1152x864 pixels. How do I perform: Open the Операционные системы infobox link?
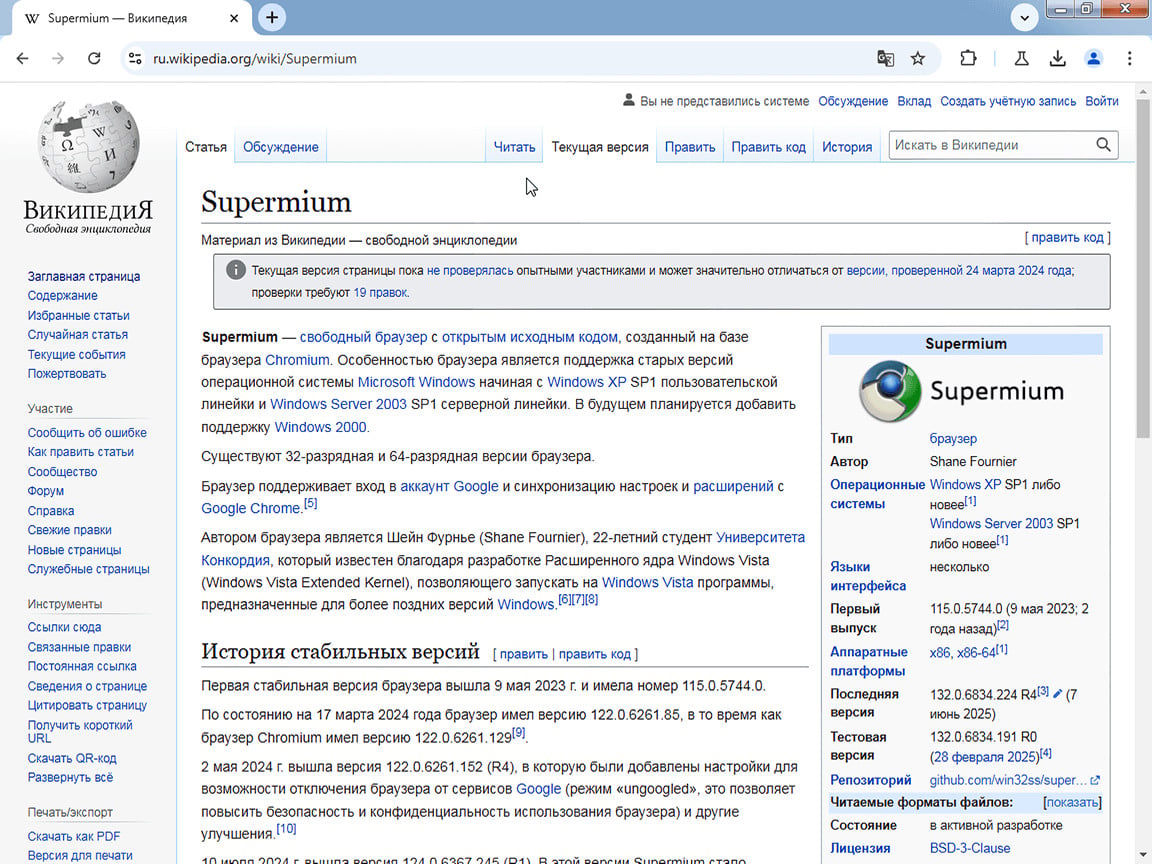click(x=877, y=494)
